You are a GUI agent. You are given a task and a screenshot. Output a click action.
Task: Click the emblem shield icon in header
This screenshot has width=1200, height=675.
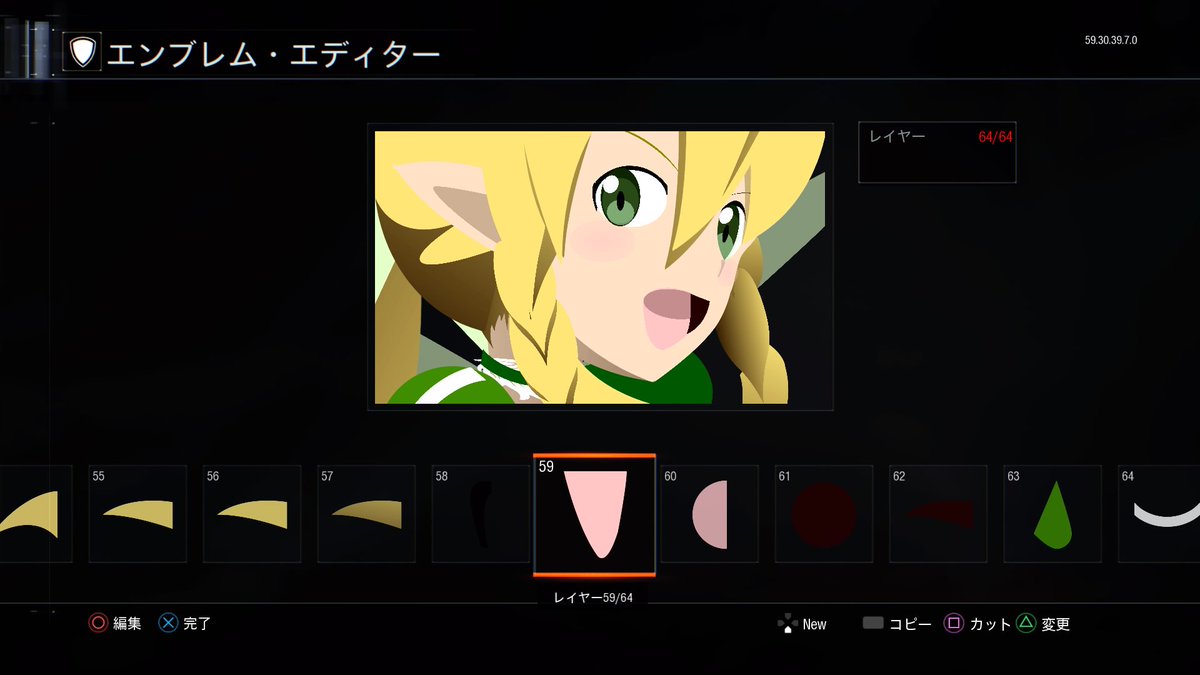[82, 52]
